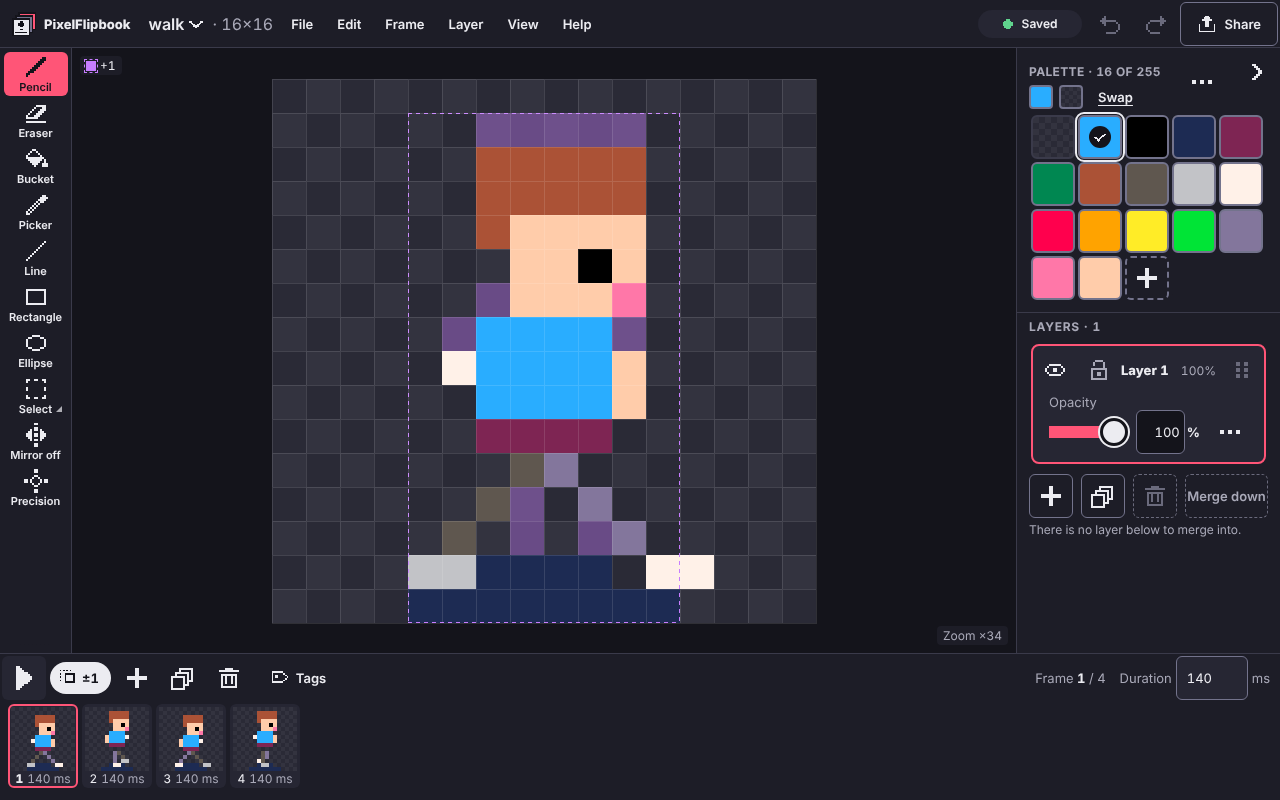Toggle the Layer 1 lock icon

click(x=1098, y=370)
